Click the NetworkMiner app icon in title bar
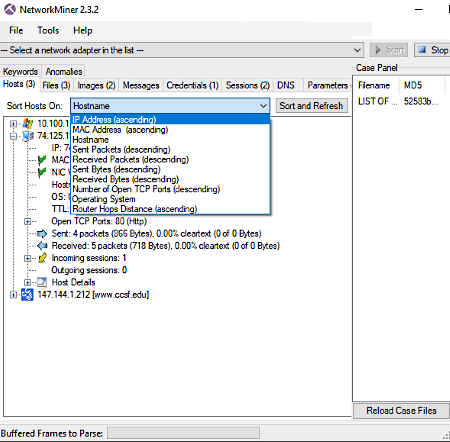This screenshot has width=450, height=442. pyautogui.click(x=10, y=9)
